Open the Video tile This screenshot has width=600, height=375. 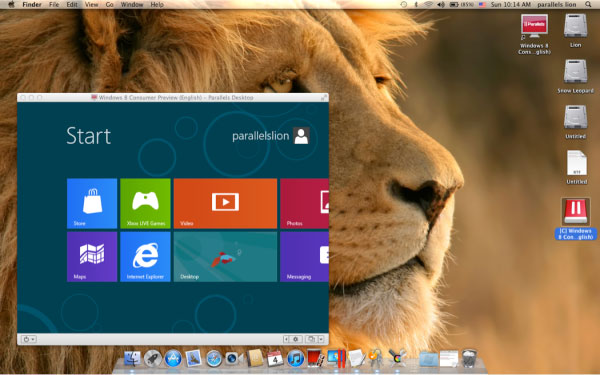[x=225, y=203]
